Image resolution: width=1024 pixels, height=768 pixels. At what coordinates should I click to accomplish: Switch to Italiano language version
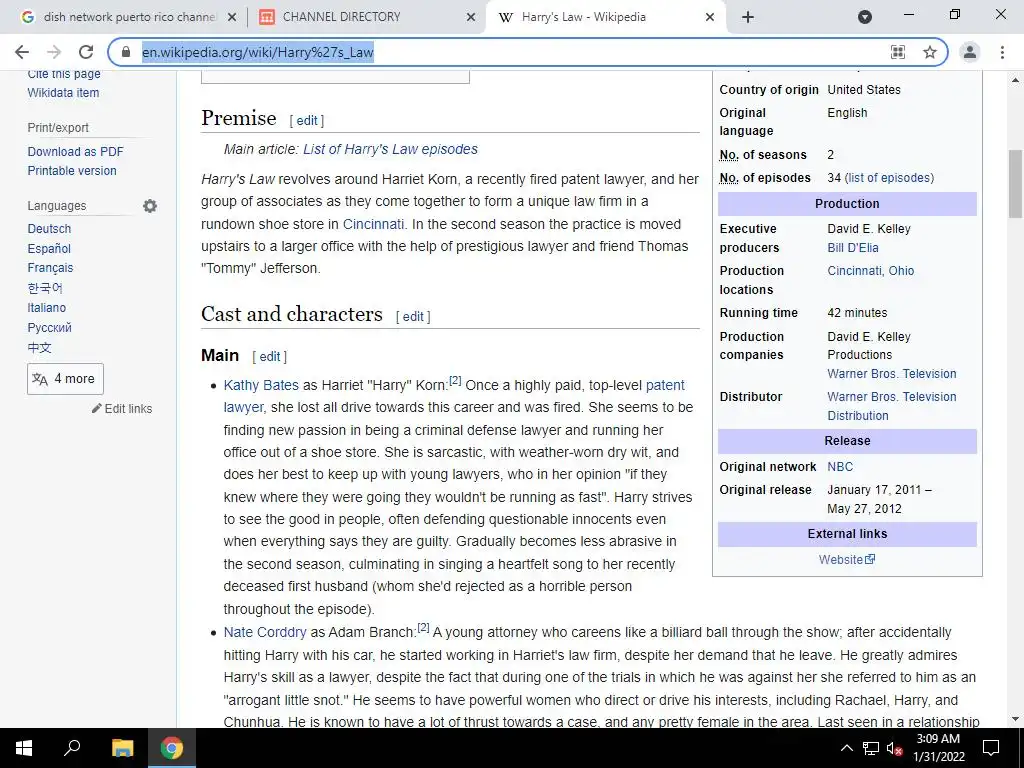[46, 308]
